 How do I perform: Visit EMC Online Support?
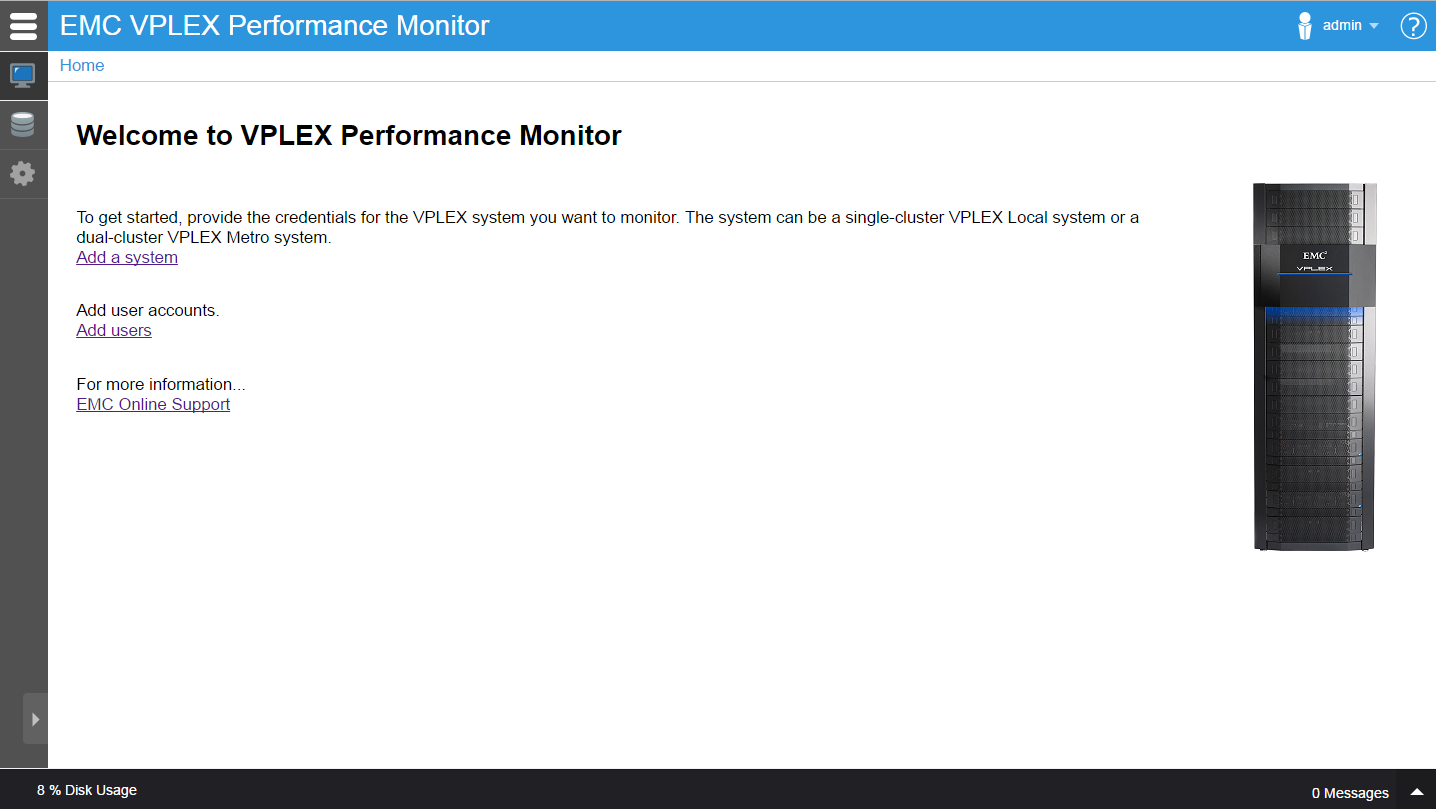(153, 404)
